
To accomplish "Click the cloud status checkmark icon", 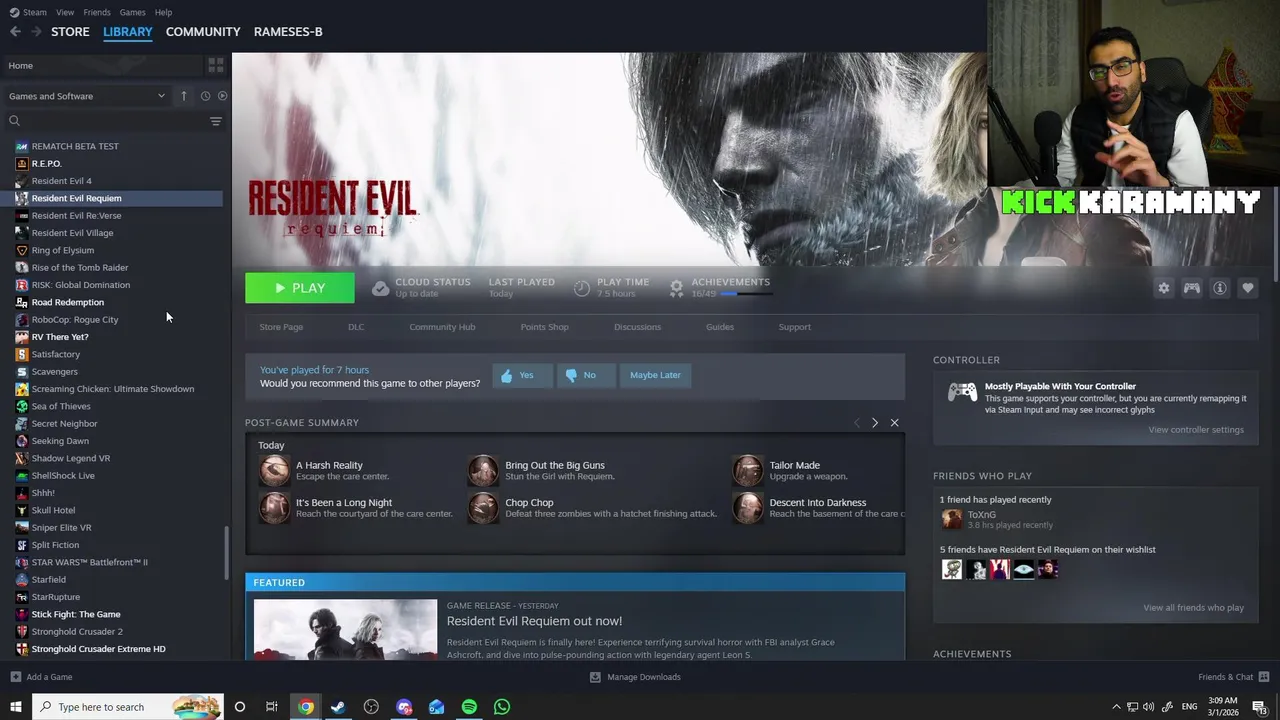I will pos(380,288).
